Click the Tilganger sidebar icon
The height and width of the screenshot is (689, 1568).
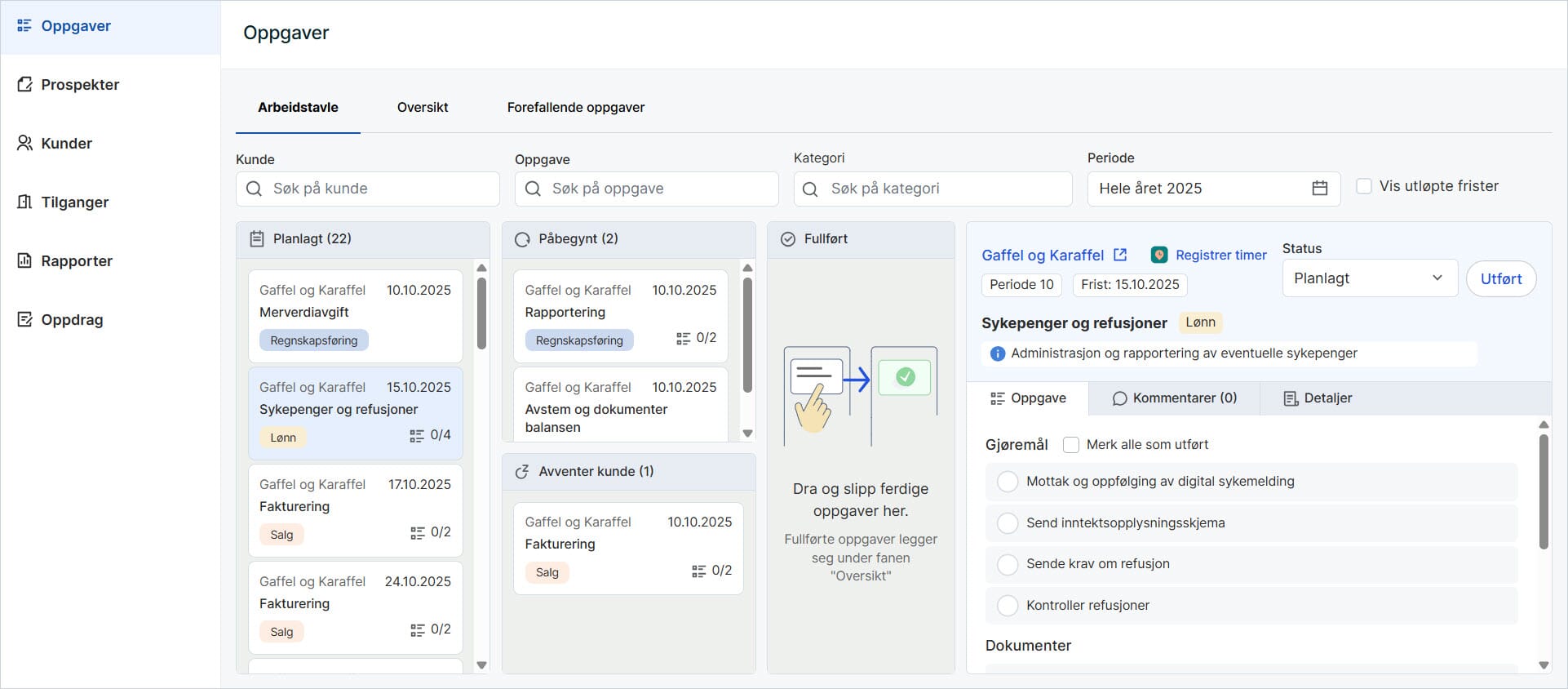tap(25, 202)
